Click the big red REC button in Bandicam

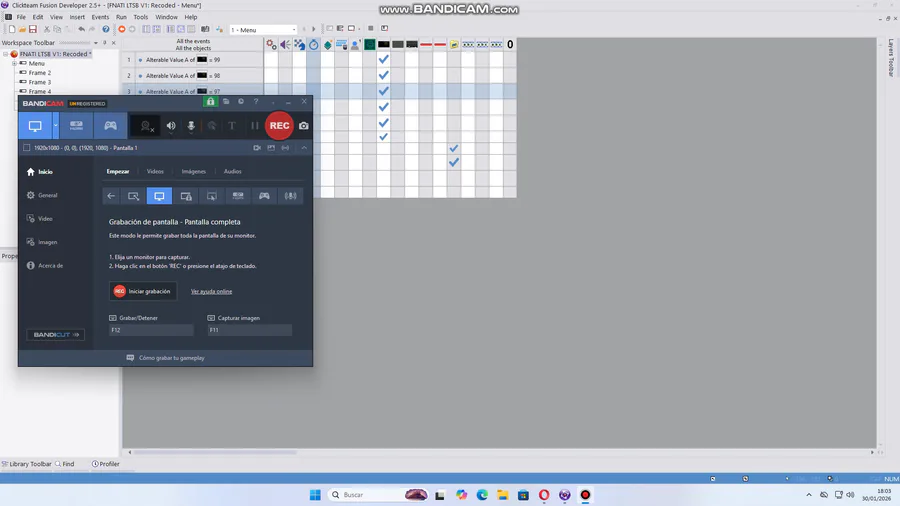280,126
